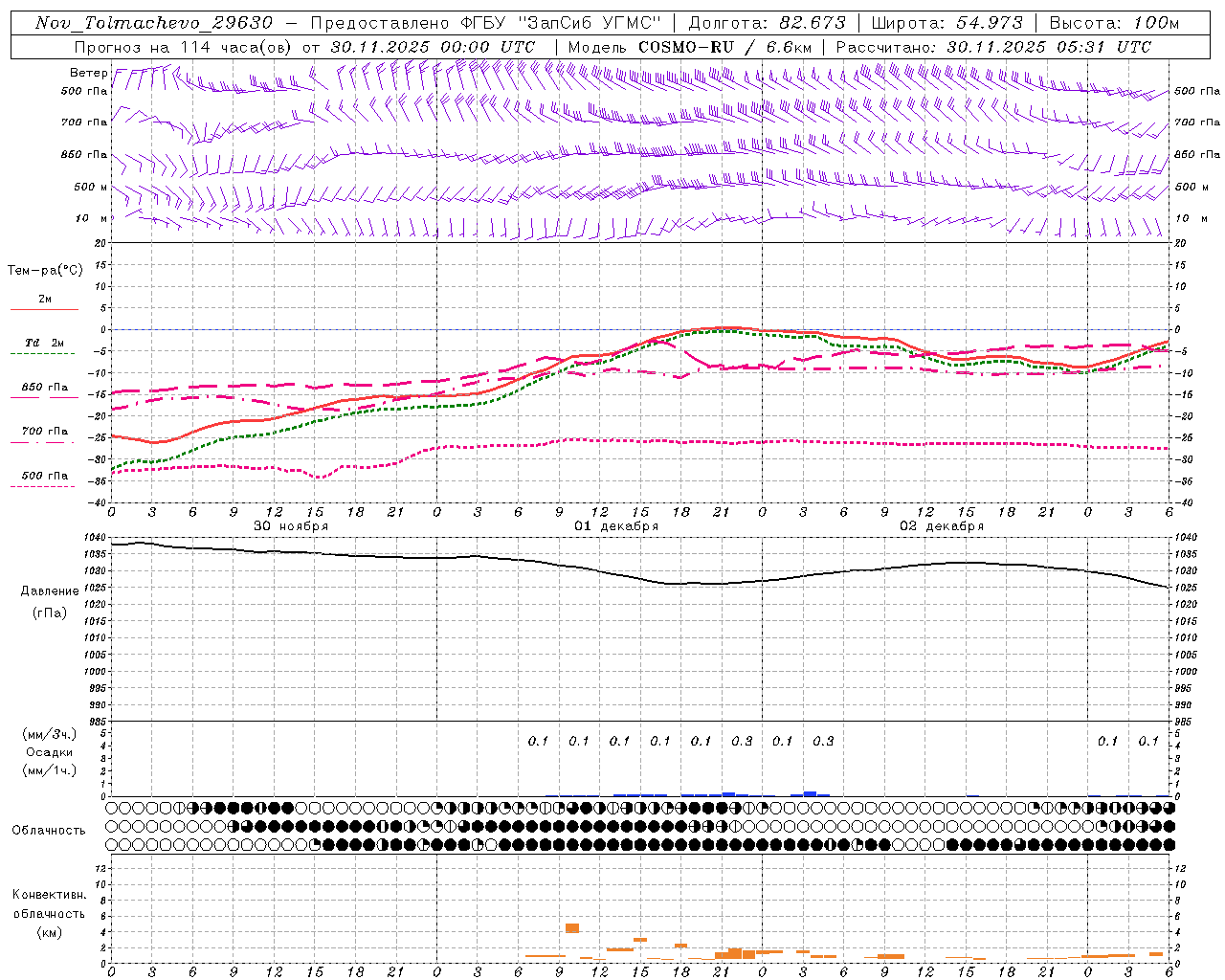Viewport: 1225px width, 980px height.
Task: Click the 500 гПа temperature legend entry
Action: 44,476
